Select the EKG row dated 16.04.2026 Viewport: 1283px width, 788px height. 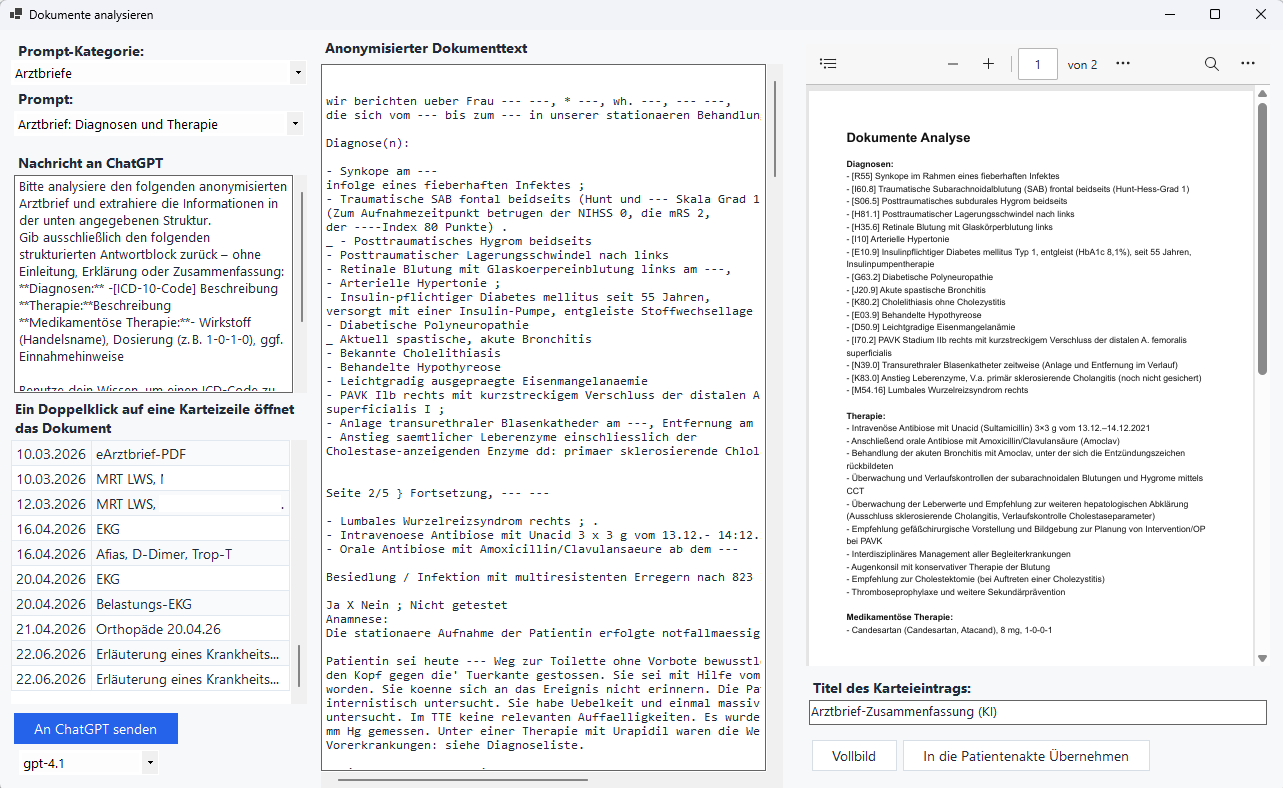pos(151,529)
